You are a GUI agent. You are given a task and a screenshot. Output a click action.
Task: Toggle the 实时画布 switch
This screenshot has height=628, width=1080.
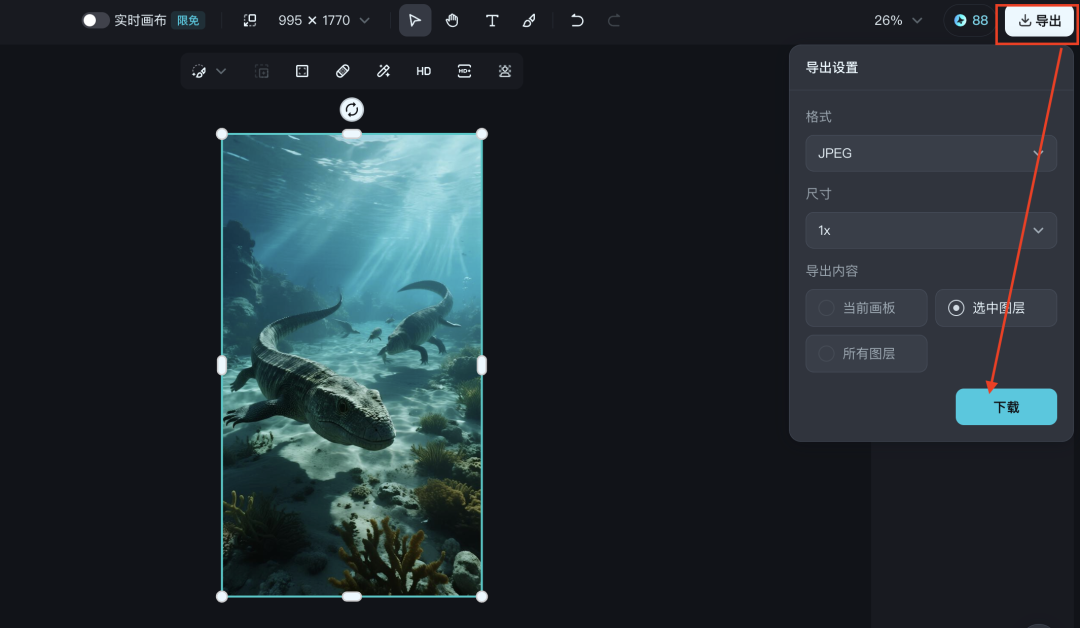point(95,21)
